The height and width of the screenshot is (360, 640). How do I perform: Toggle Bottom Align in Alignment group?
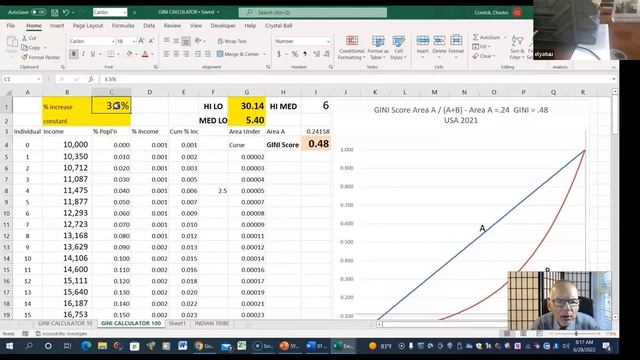pos(186,41)
